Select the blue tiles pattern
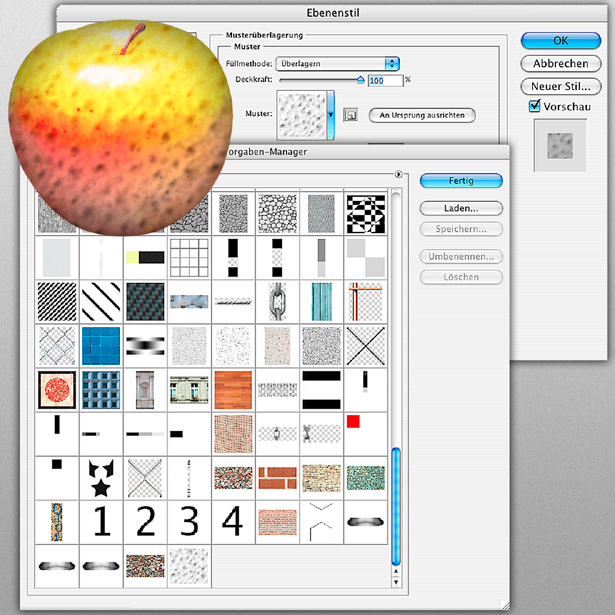This screenshot has height=615, width=615. tap(101, 346)
